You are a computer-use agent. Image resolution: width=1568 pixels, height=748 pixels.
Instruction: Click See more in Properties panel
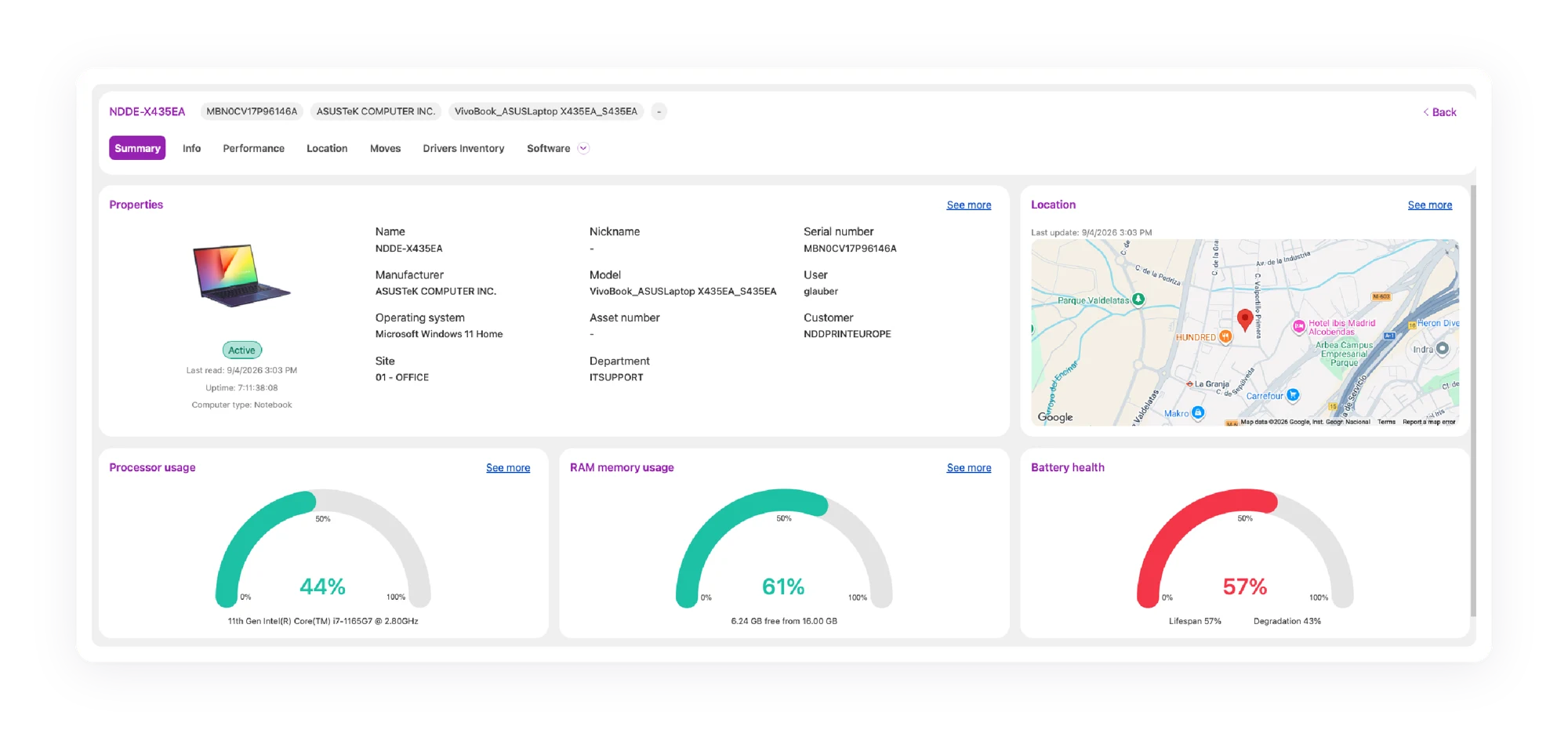click(x=969, y=205)
